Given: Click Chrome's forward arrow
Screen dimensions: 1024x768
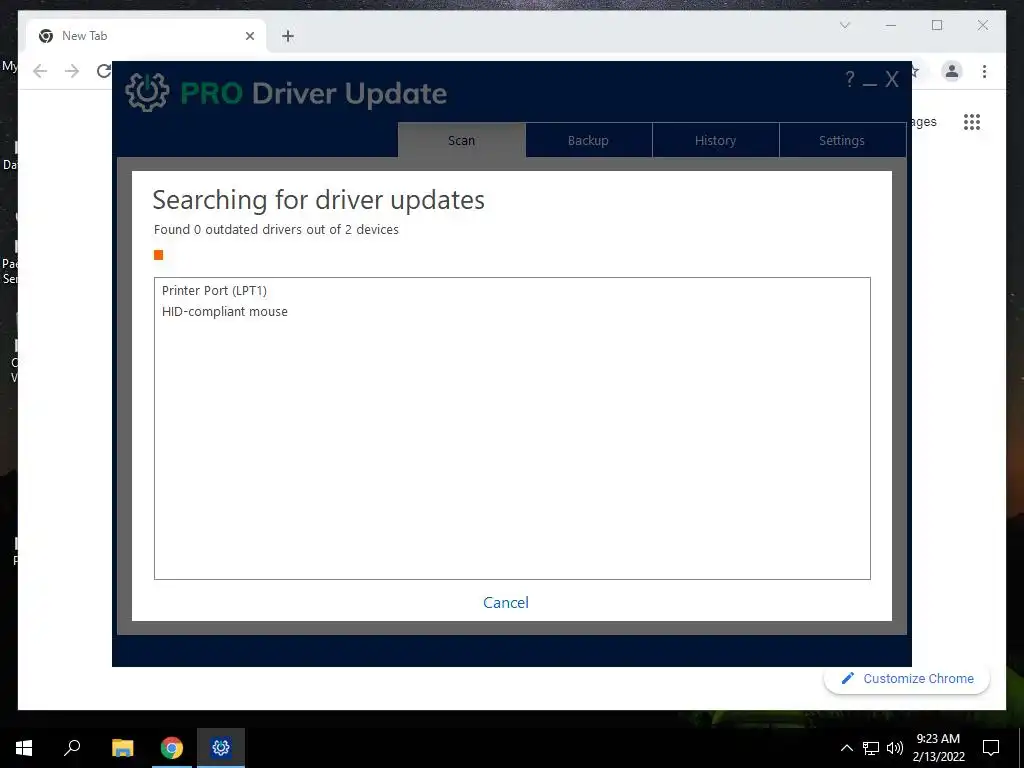Looking at the screenshot, I should [x=72, y=71].
